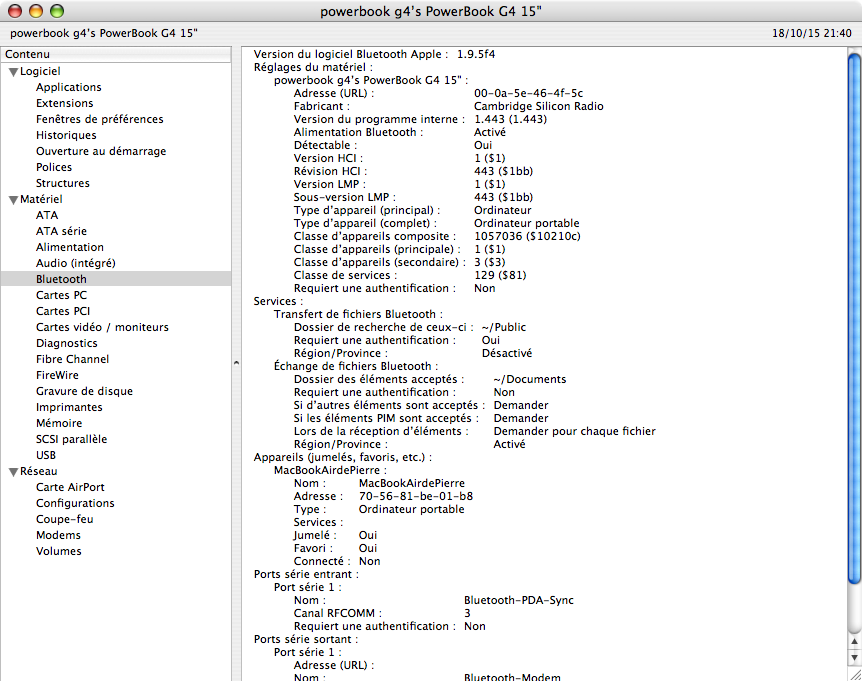Select ATA série entry
The width and height of the screenshot is (862, 681).
(62, 231)
